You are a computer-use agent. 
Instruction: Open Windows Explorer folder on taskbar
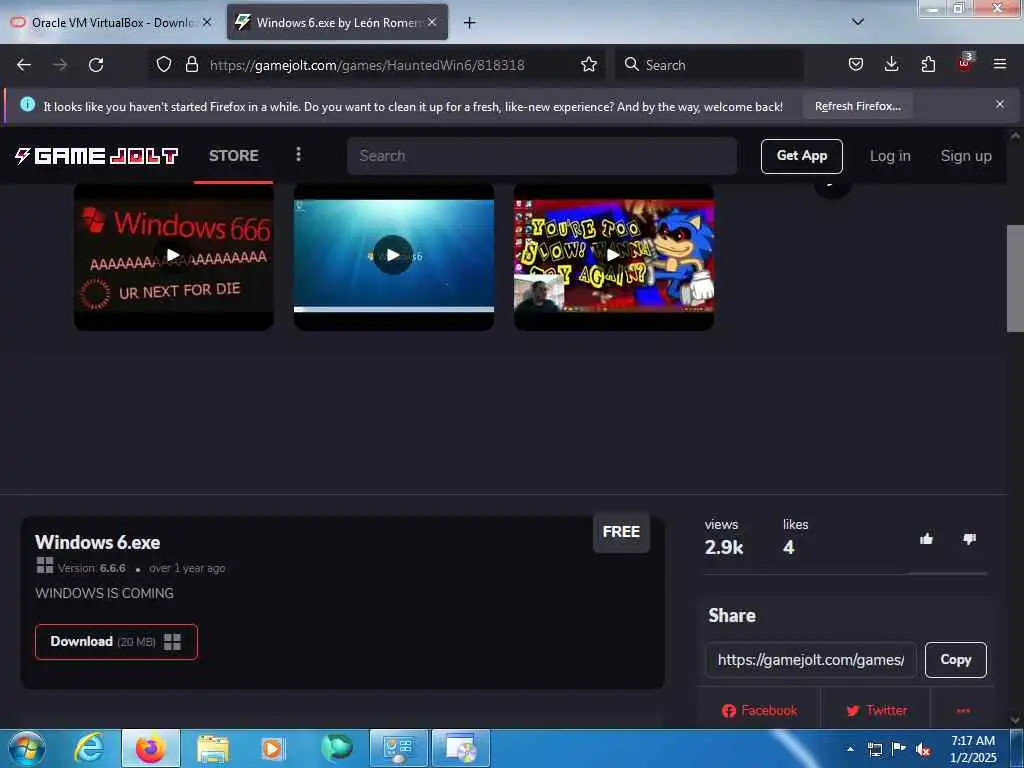coord(213,748)
